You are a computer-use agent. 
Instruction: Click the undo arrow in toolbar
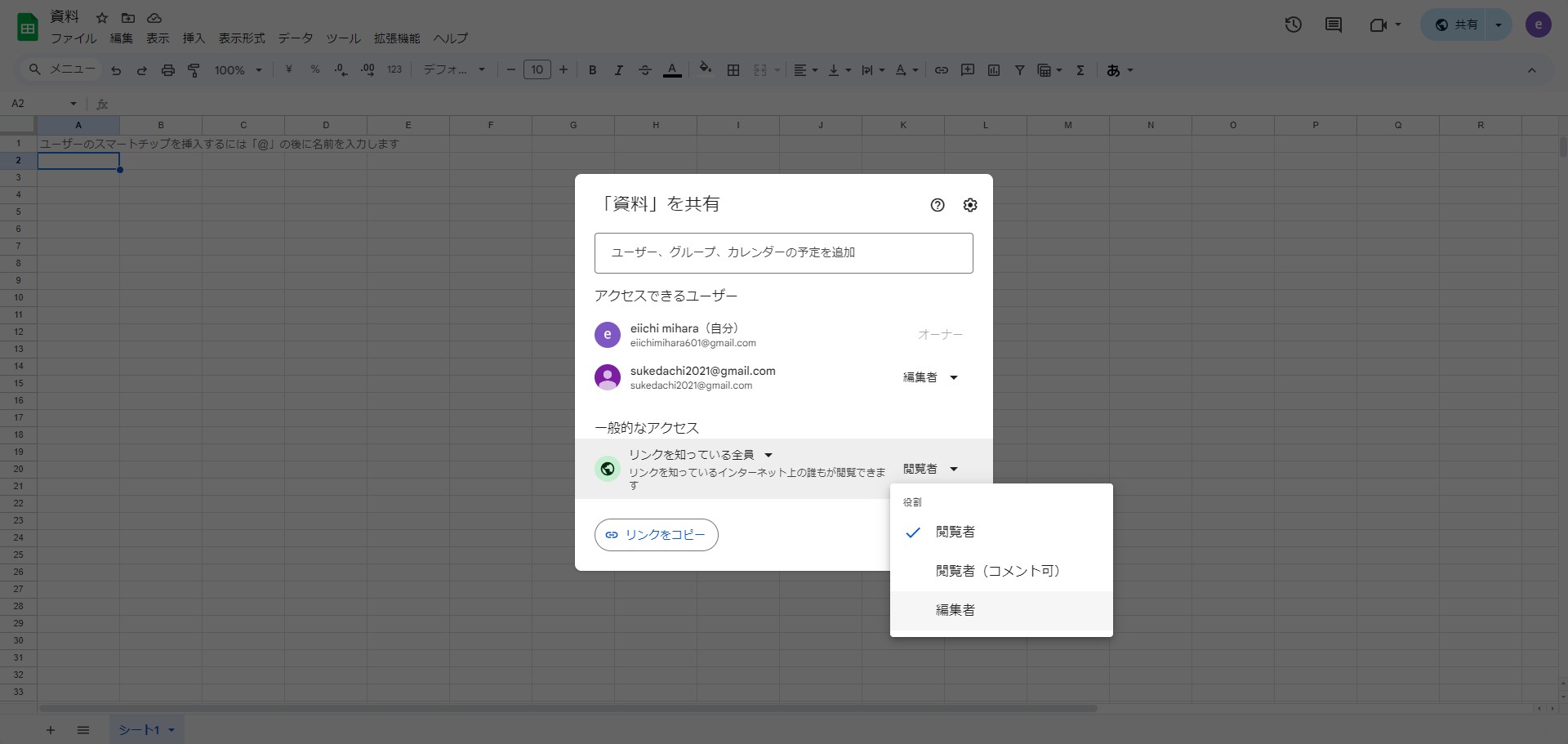coord(116,70)
